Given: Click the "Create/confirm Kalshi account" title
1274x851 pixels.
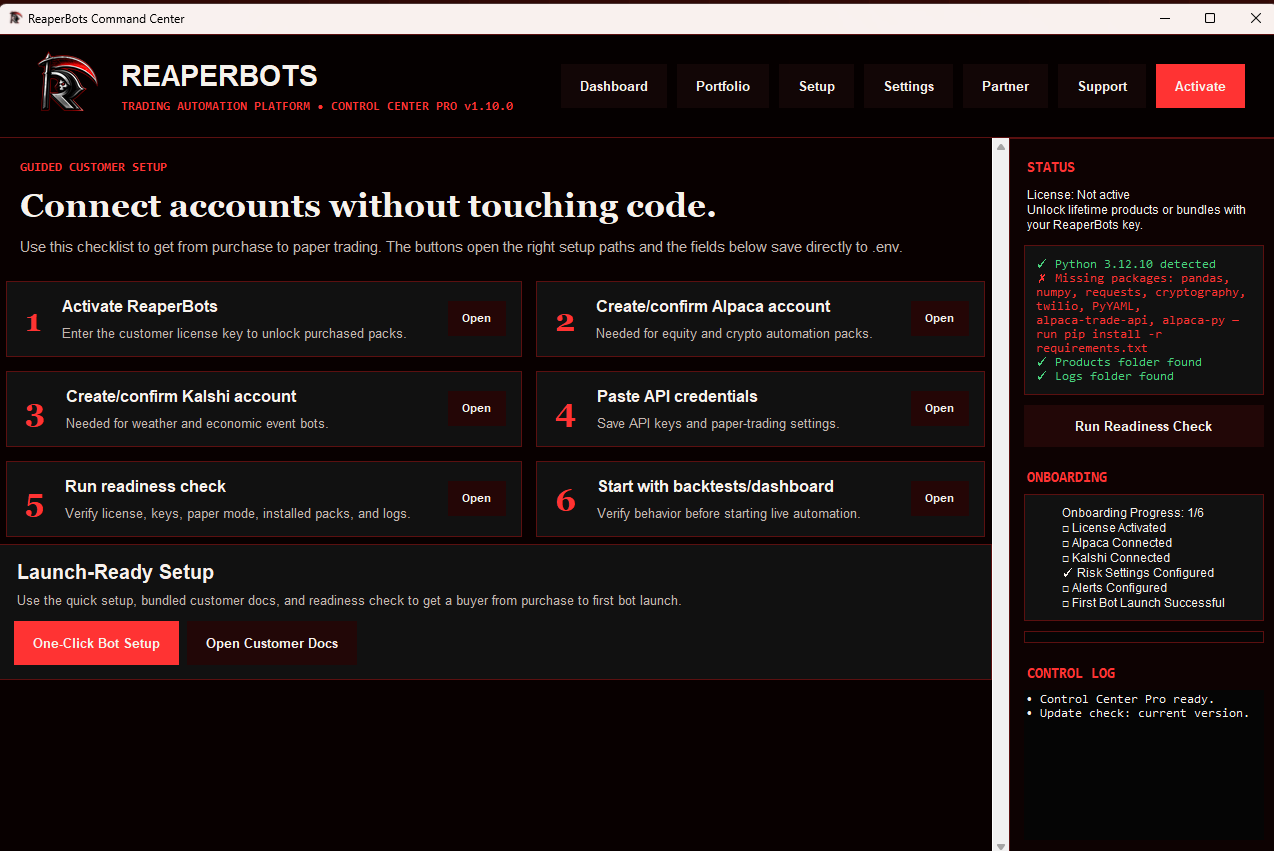Looking at the screenshot, I should coord(181,396).
